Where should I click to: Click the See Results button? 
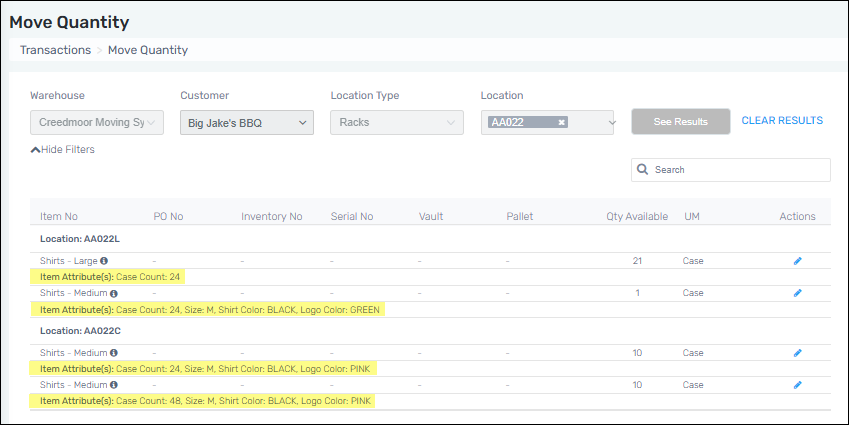click(681, 122)
